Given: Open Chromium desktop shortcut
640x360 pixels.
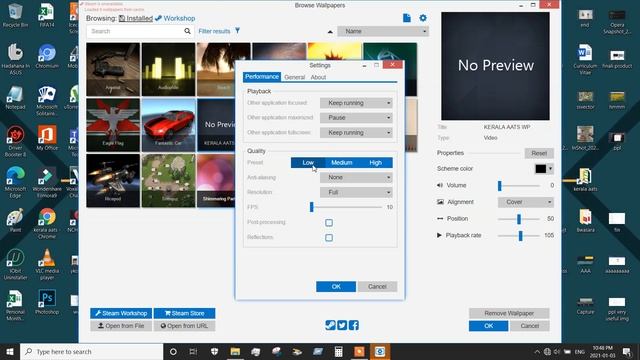Looking at the screenshot, I should [x=47, y=56].
